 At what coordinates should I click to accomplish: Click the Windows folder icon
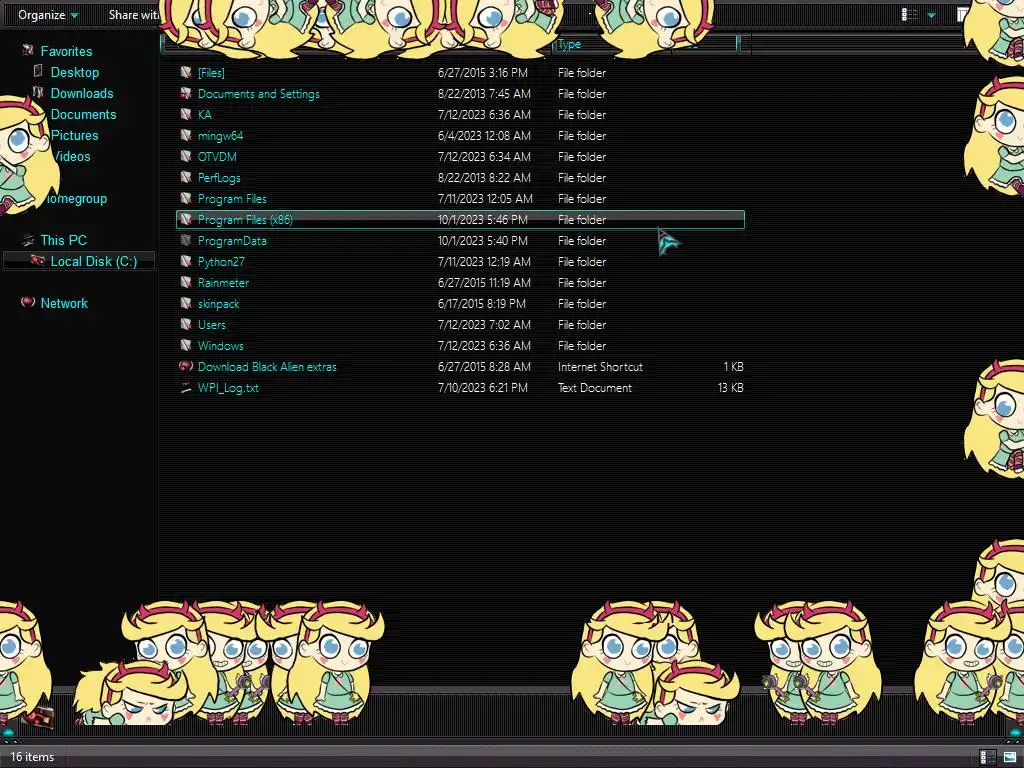[x=186, y=345]
